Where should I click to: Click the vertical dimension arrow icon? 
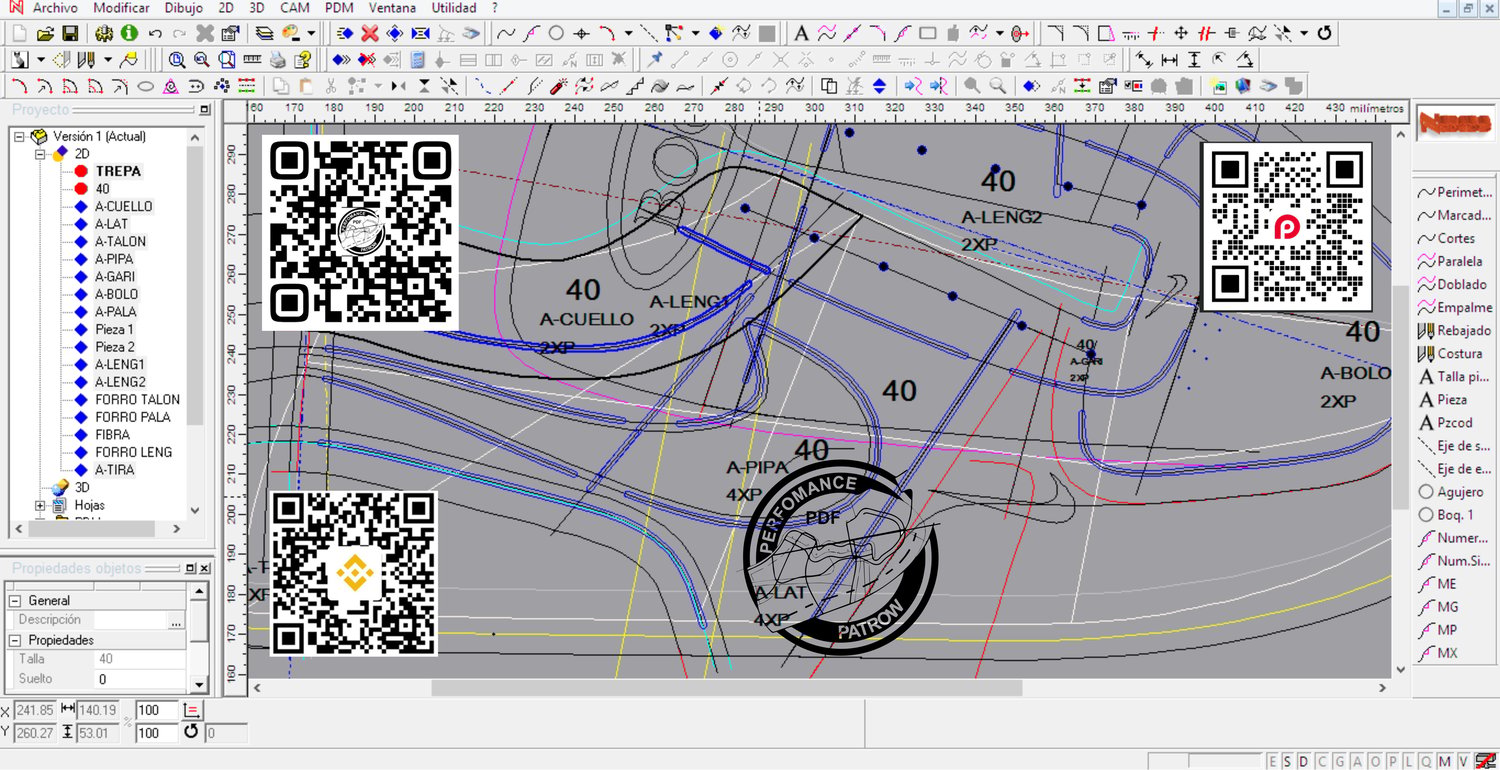(1194, 59)
